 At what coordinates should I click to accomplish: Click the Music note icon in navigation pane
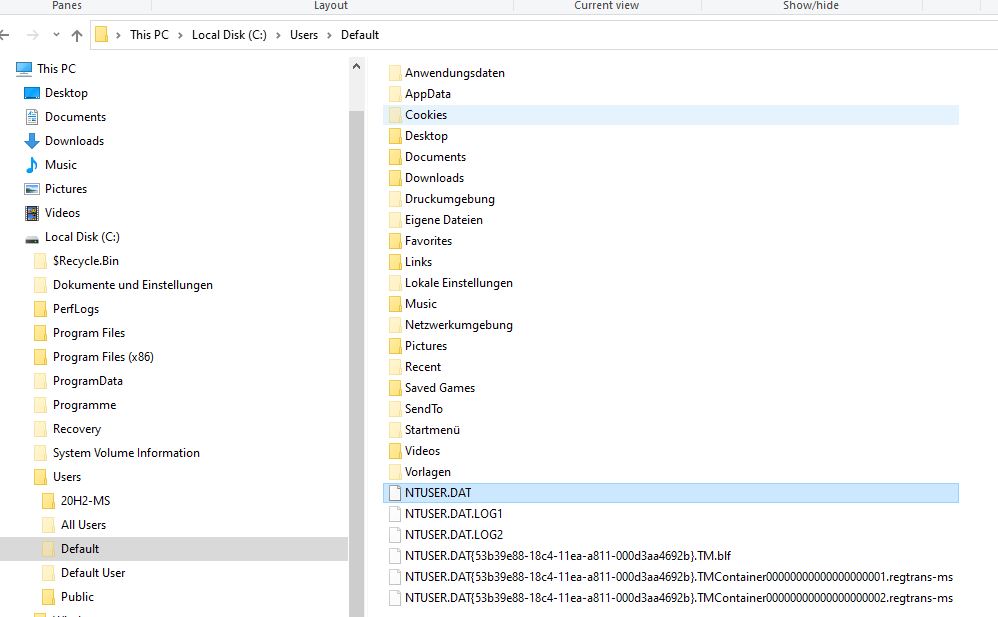(x=32, y=165)
